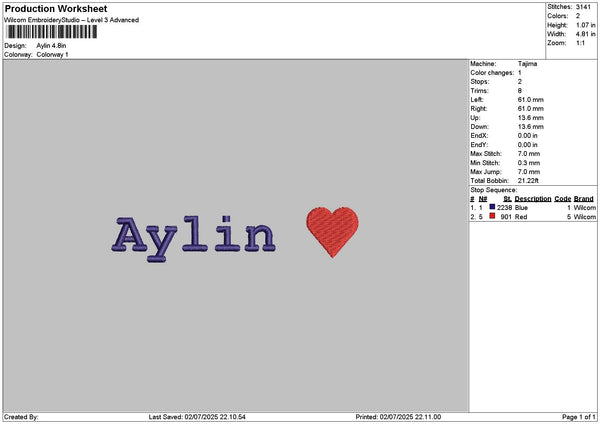The height and width of the screenshot is (424, 600).
Task: Click the Code column header
Action: coord(562,199)
